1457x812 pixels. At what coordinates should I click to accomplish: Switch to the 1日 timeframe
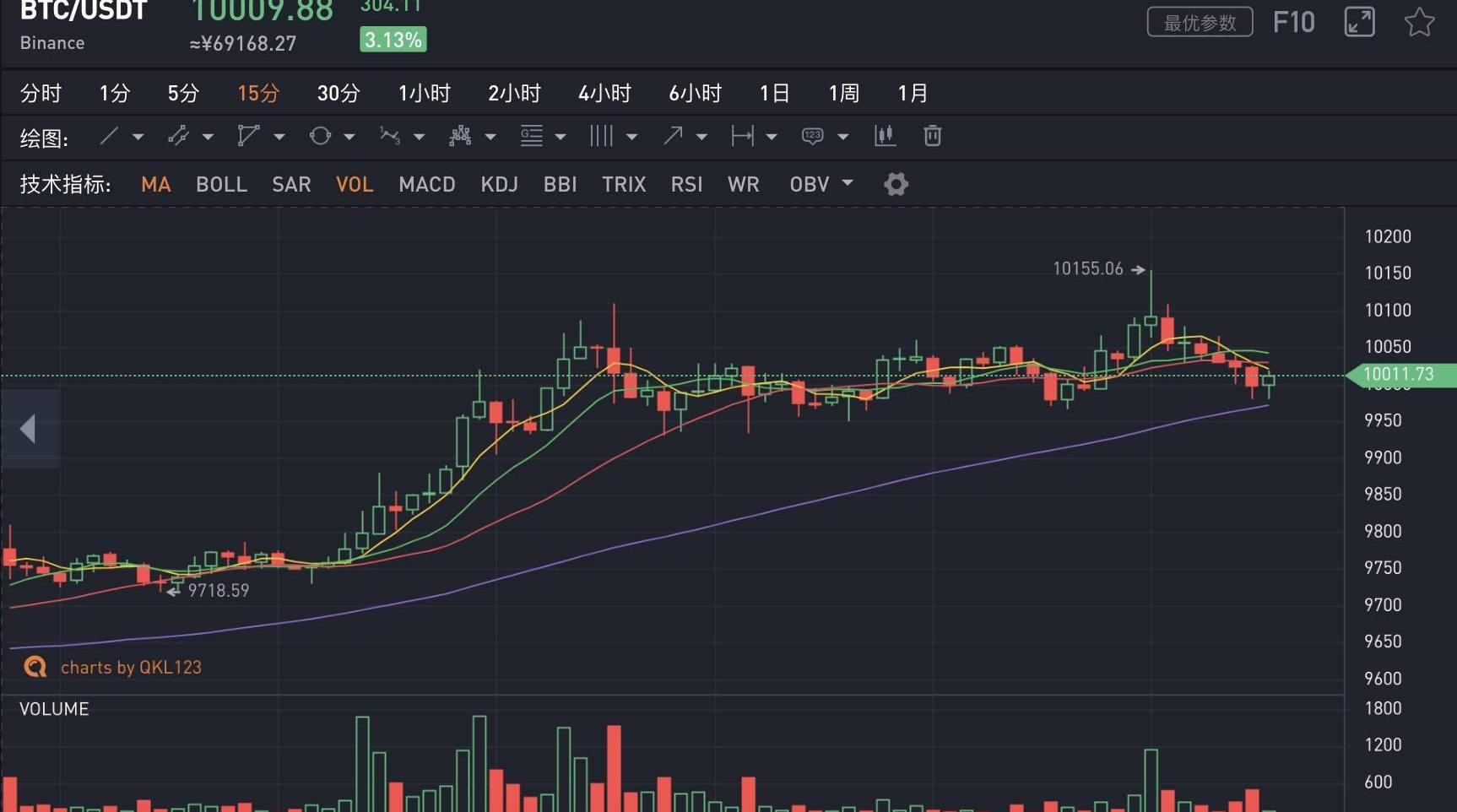coord(774,93)
